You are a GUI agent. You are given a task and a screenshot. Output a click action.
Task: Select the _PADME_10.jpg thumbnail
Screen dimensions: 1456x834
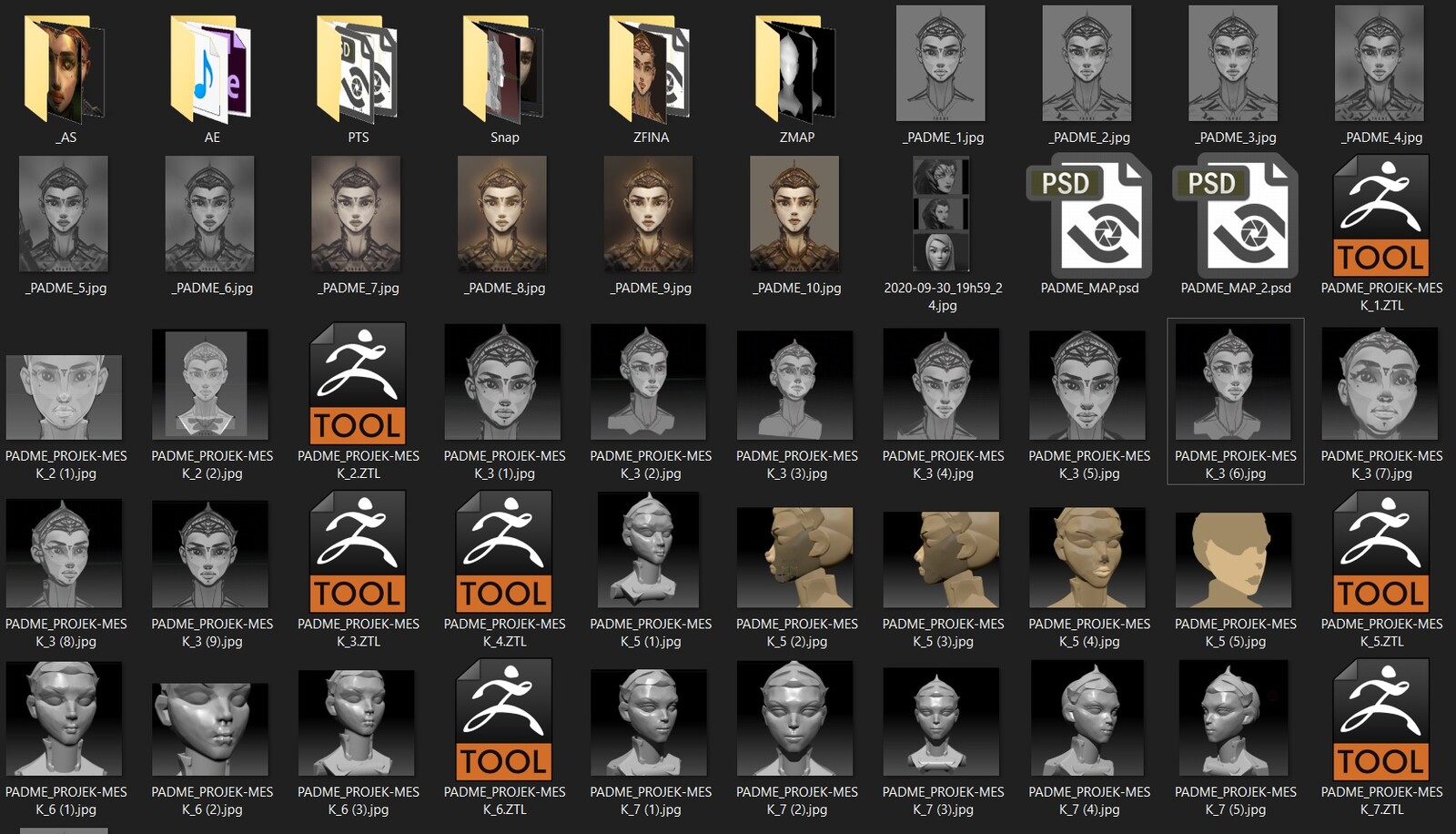[795, 214]
